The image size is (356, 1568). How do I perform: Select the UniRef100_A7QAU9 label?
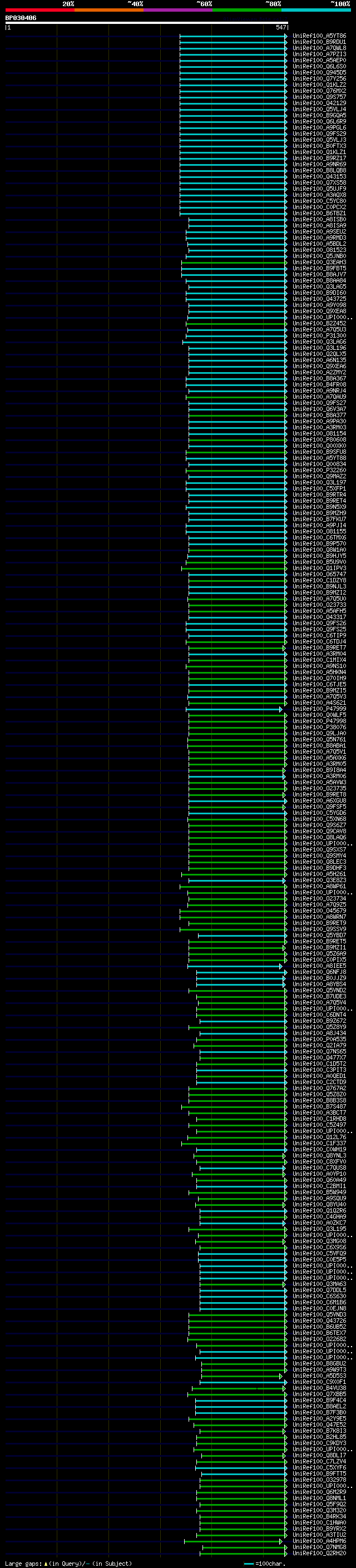click(x=319, y=397)
